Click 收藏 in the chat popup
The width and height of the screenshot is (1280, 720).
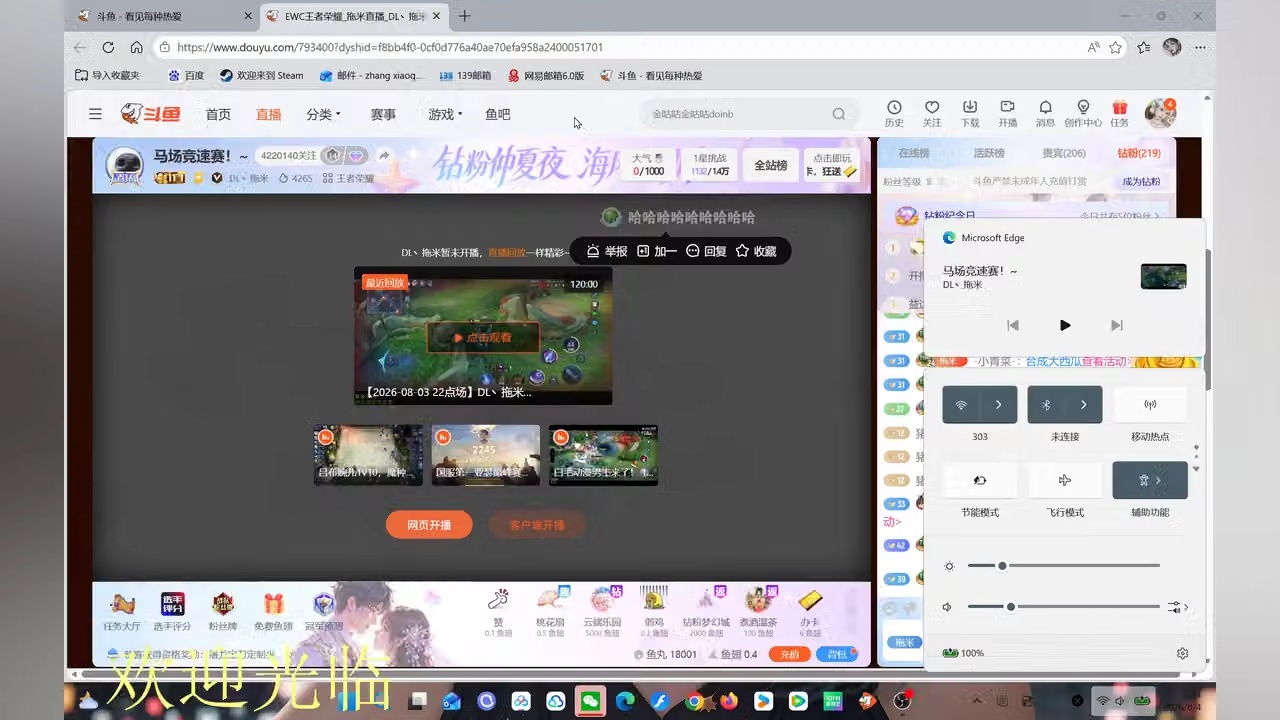coord(756,251)
